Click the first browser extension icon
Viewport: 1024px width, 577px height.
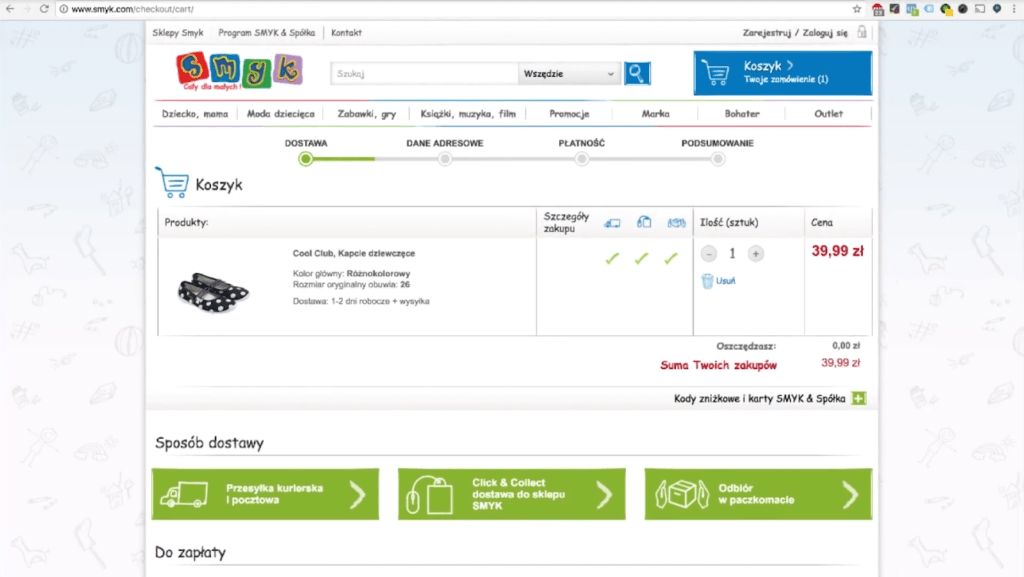(878, 9)
